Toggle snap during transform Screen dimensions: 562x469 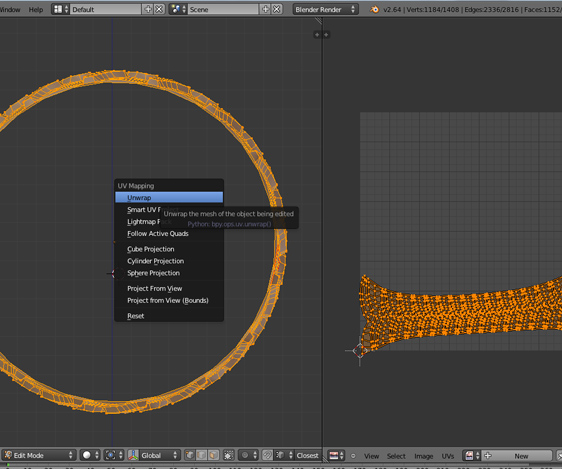(x=267, y=455)
